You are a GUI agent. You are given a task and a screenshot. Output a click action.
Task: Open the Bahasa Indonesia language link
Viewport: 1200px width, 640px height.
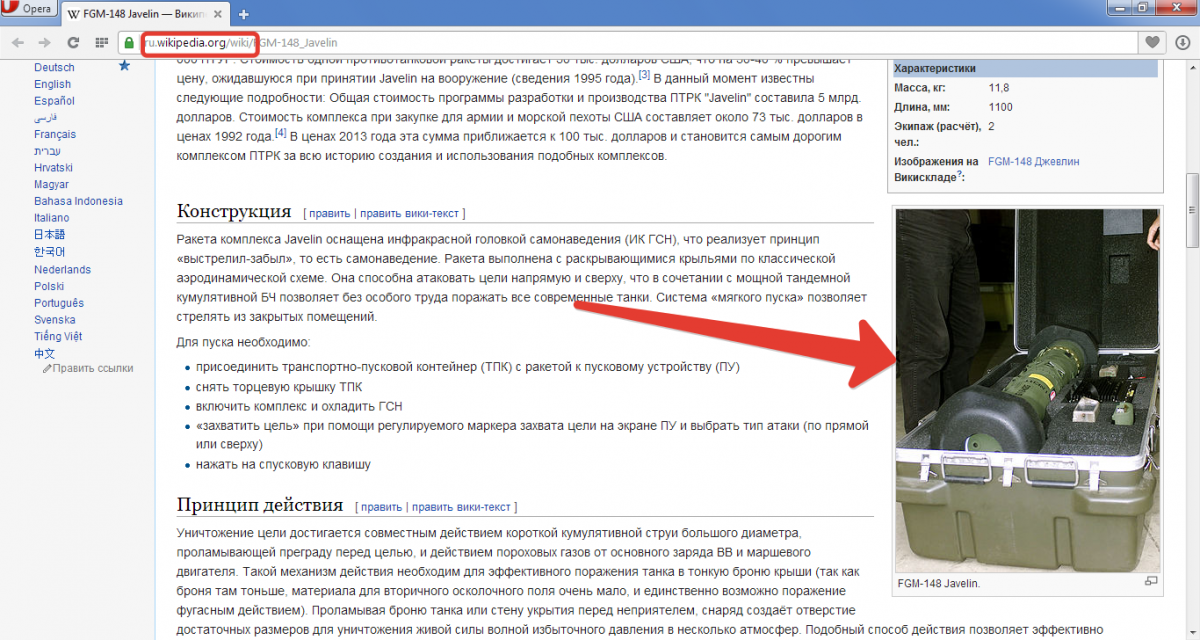coord(78,201)
